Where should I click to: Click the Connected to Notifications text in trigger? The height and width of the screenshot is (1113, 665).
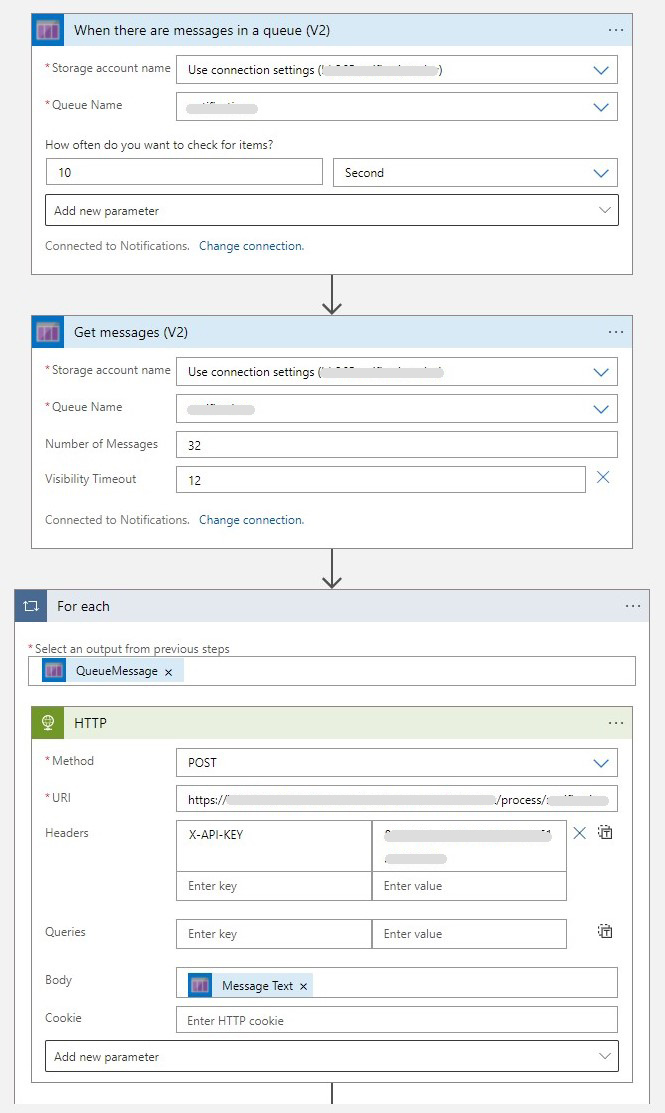coord(117,246)
